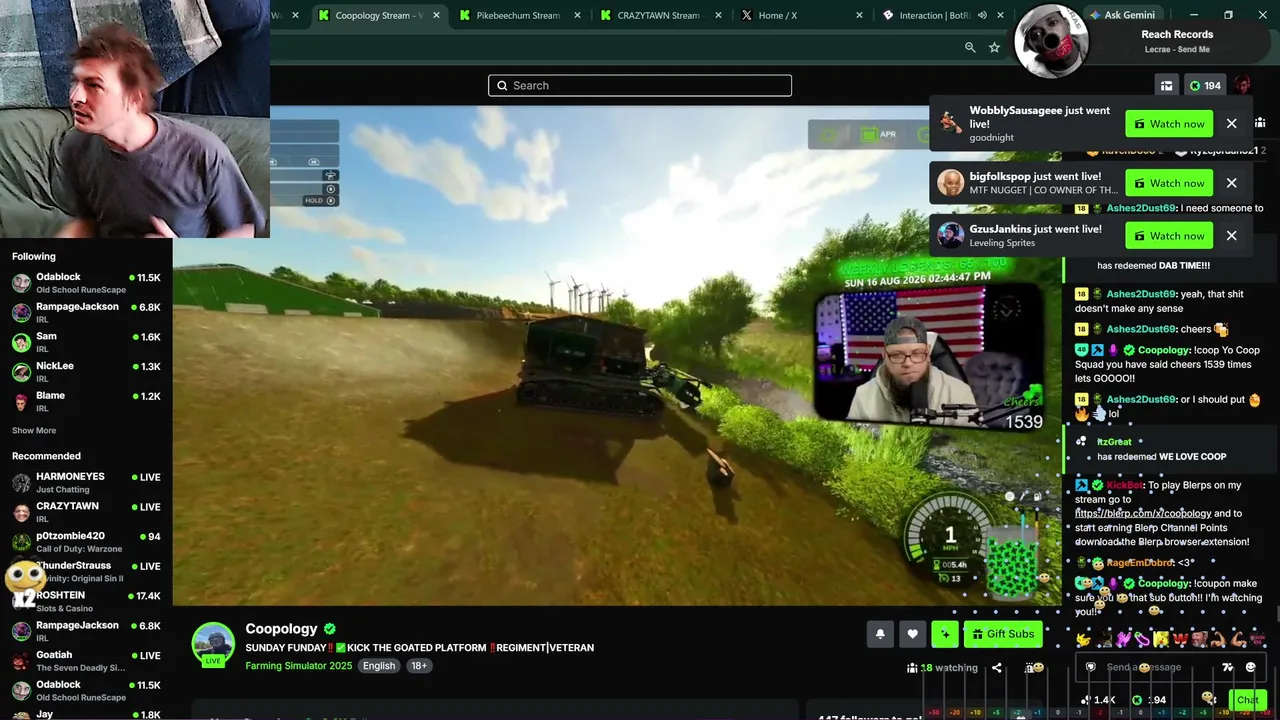Click the share icon next to watching count
This screenshot has height=720, width=1280.
coord(996,668)
